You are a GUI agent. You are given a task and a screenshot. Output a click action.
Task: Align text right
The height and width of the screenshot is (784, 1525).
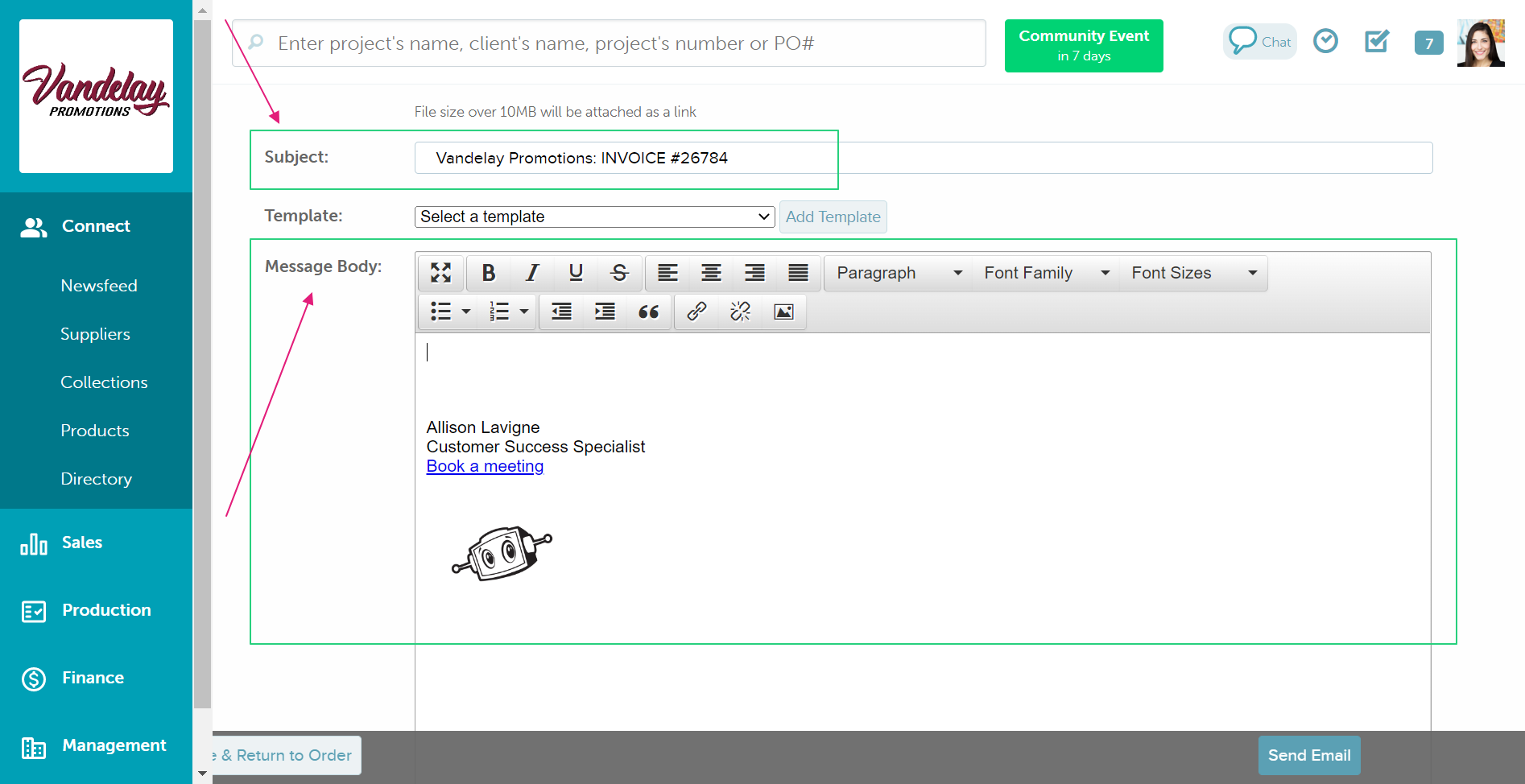pos(754,273)
